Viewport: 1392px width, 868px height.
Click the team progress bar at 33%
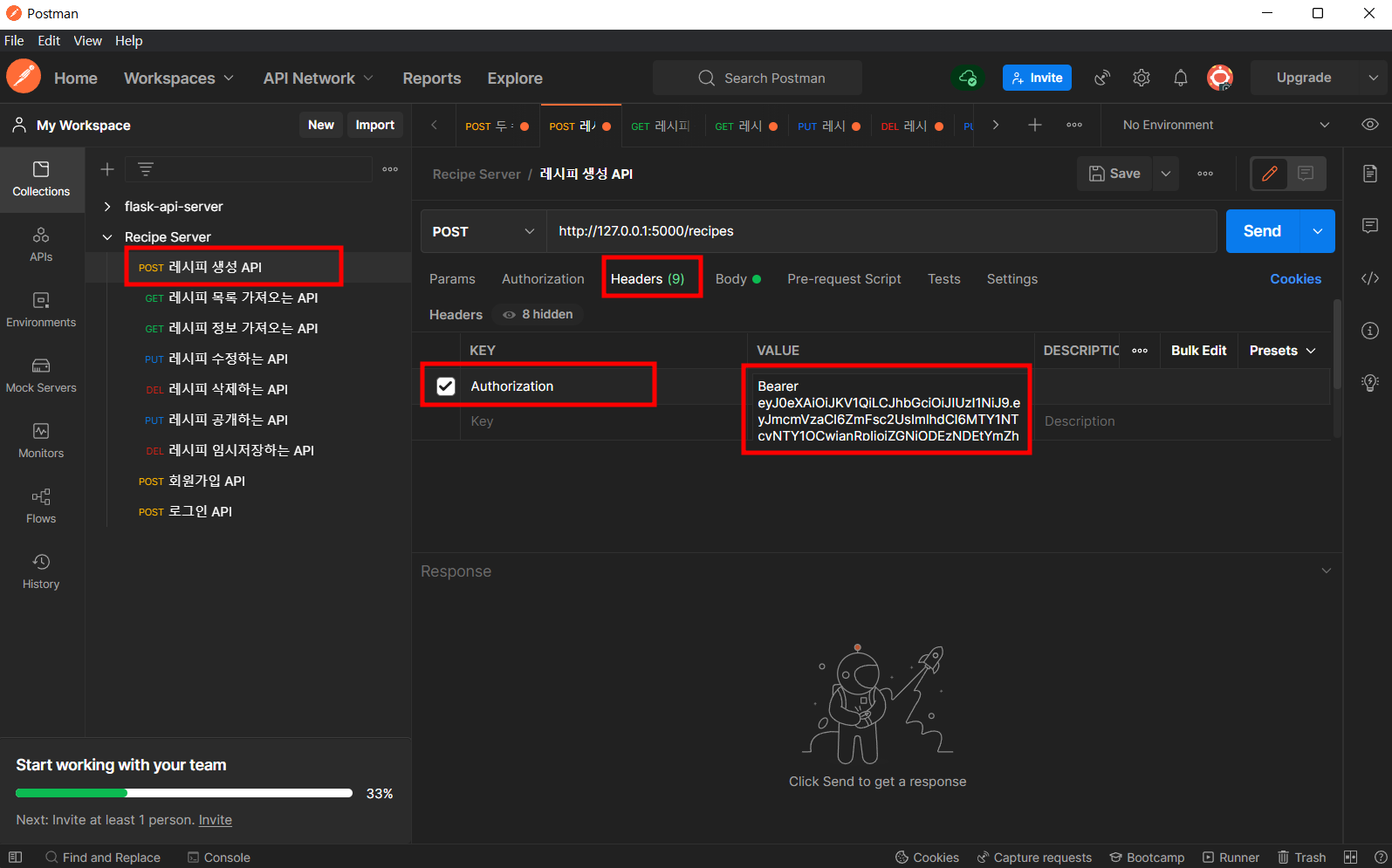tap(184, 793)
